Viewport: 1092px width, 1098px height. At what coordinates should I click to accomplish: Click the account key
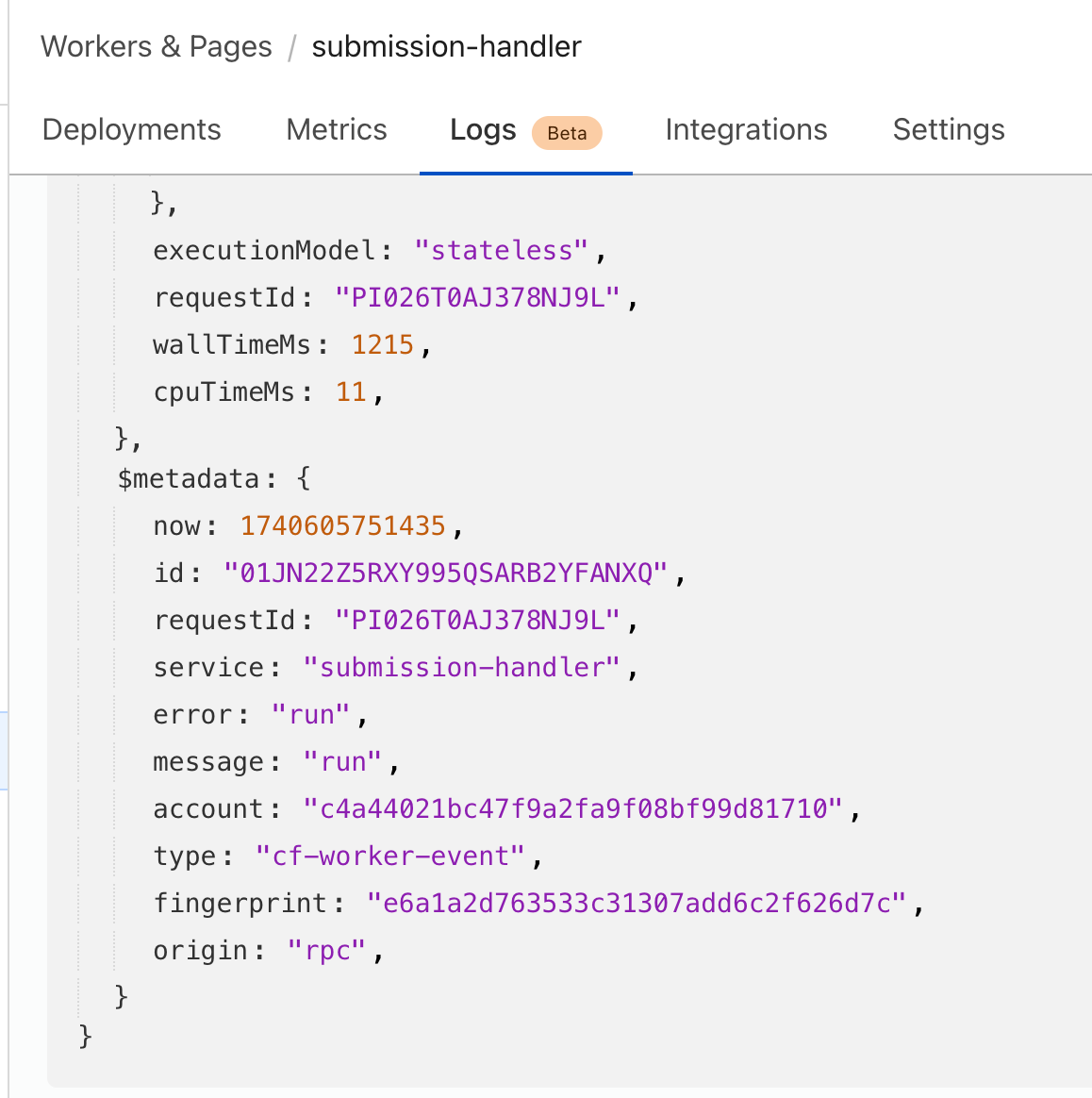click(x=208, y=808)
